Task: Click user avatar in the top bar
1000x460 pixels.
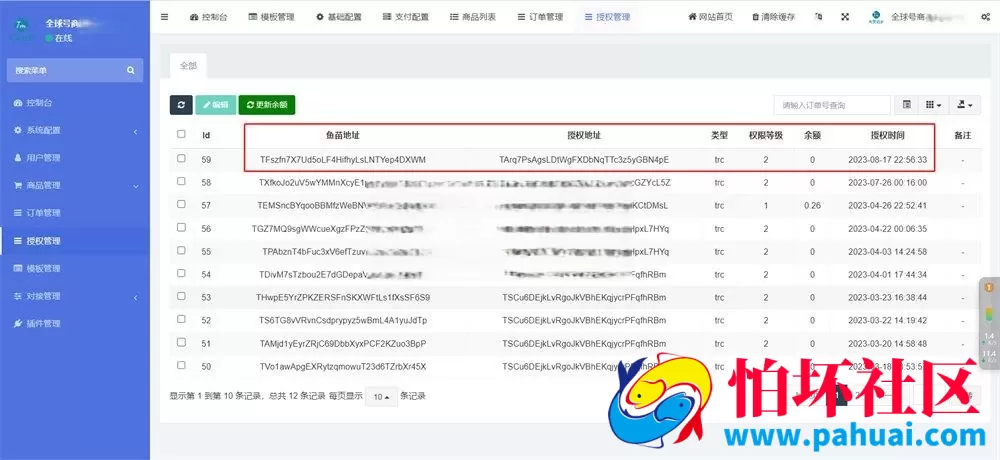Action: pyautogui.click(x=876, y=17)
